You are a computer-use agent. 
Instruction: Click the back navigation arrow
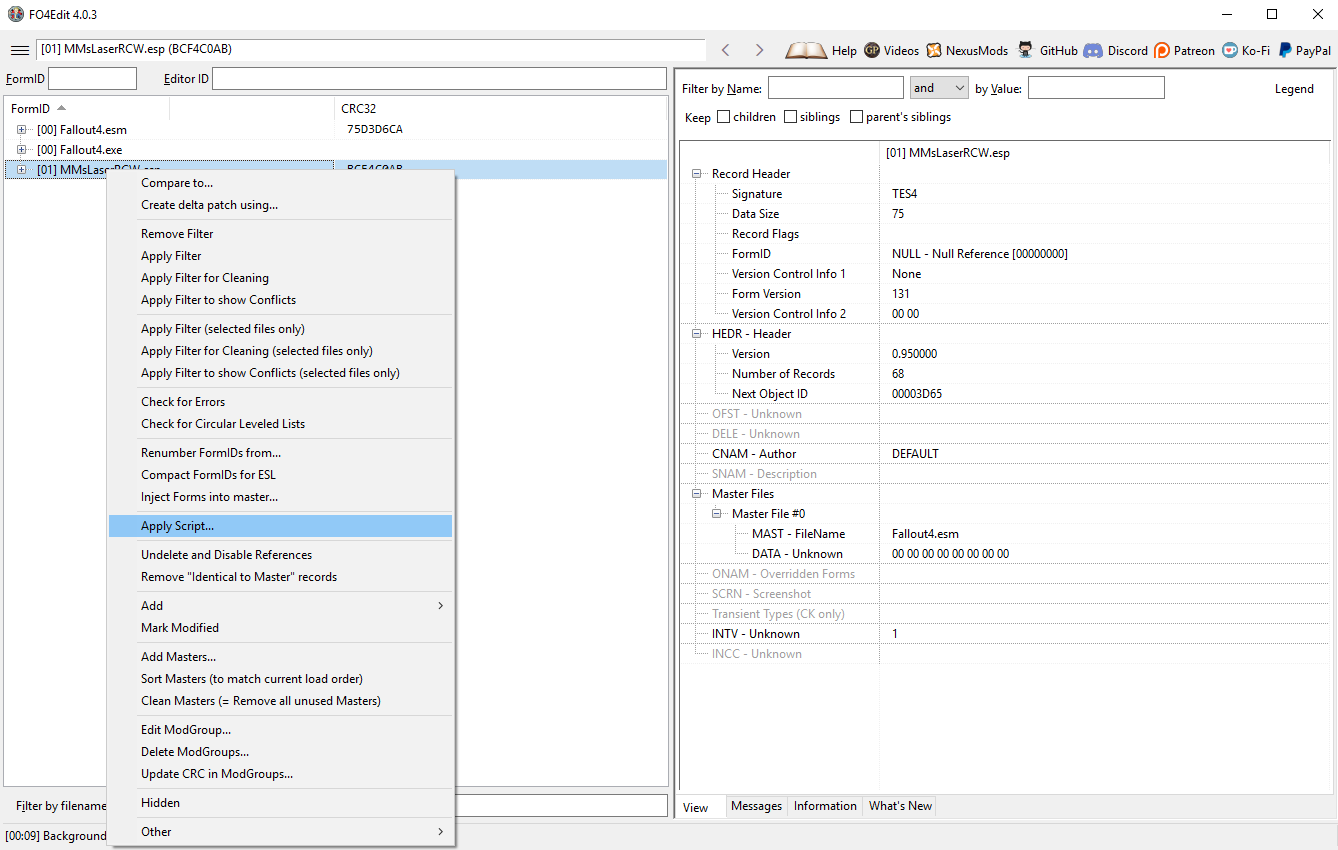(726, 50)
